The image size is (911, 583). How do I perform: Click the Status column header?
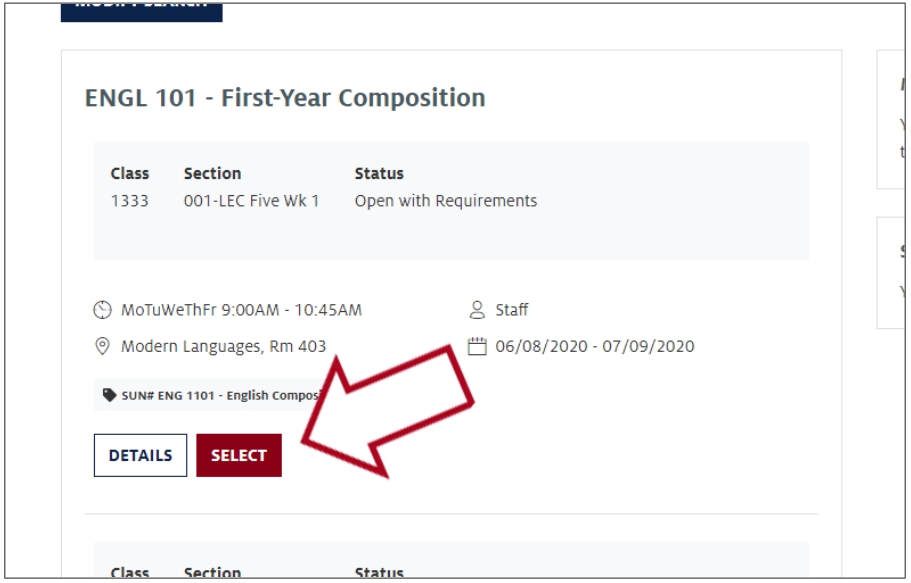[x=379, y=174]
